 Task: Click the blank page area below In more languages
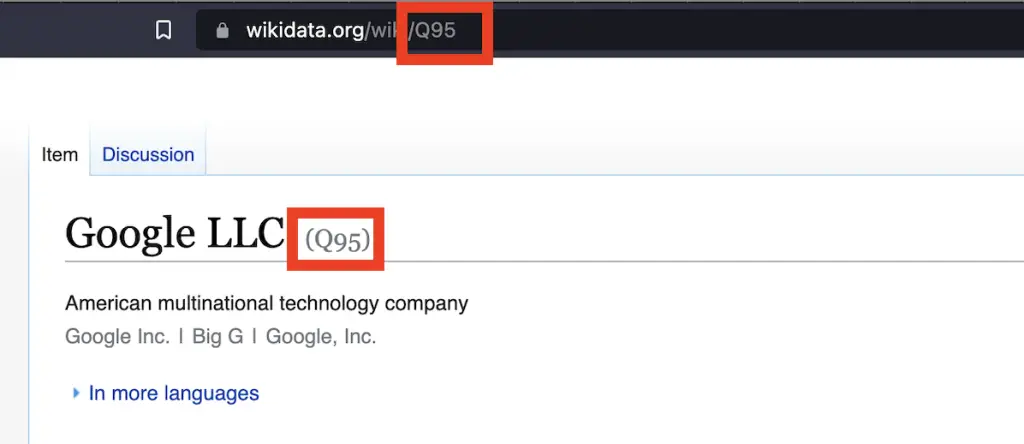pos(522,424)
